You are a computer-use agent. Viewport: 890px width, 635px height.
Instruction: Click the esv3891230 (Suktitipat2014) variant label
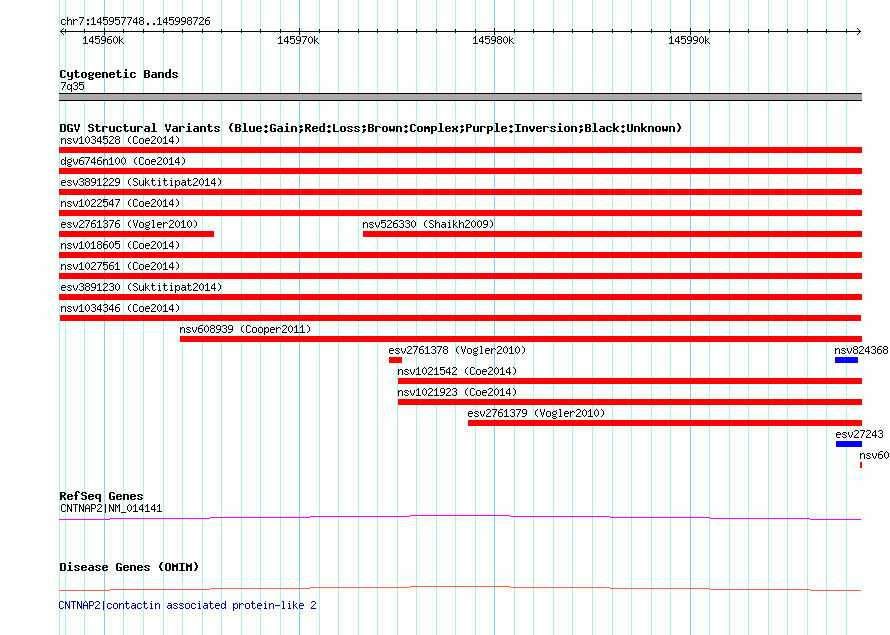[140, 287]
